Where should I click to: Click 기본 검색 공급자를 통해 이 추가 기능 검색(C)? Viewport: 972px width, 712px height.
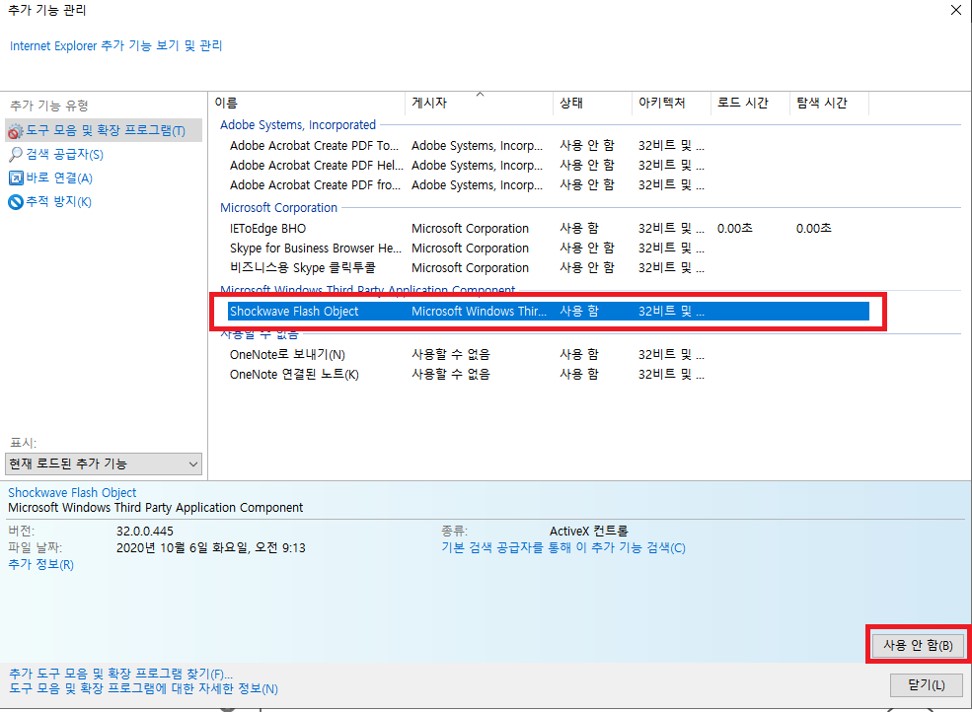click(563, 548)
